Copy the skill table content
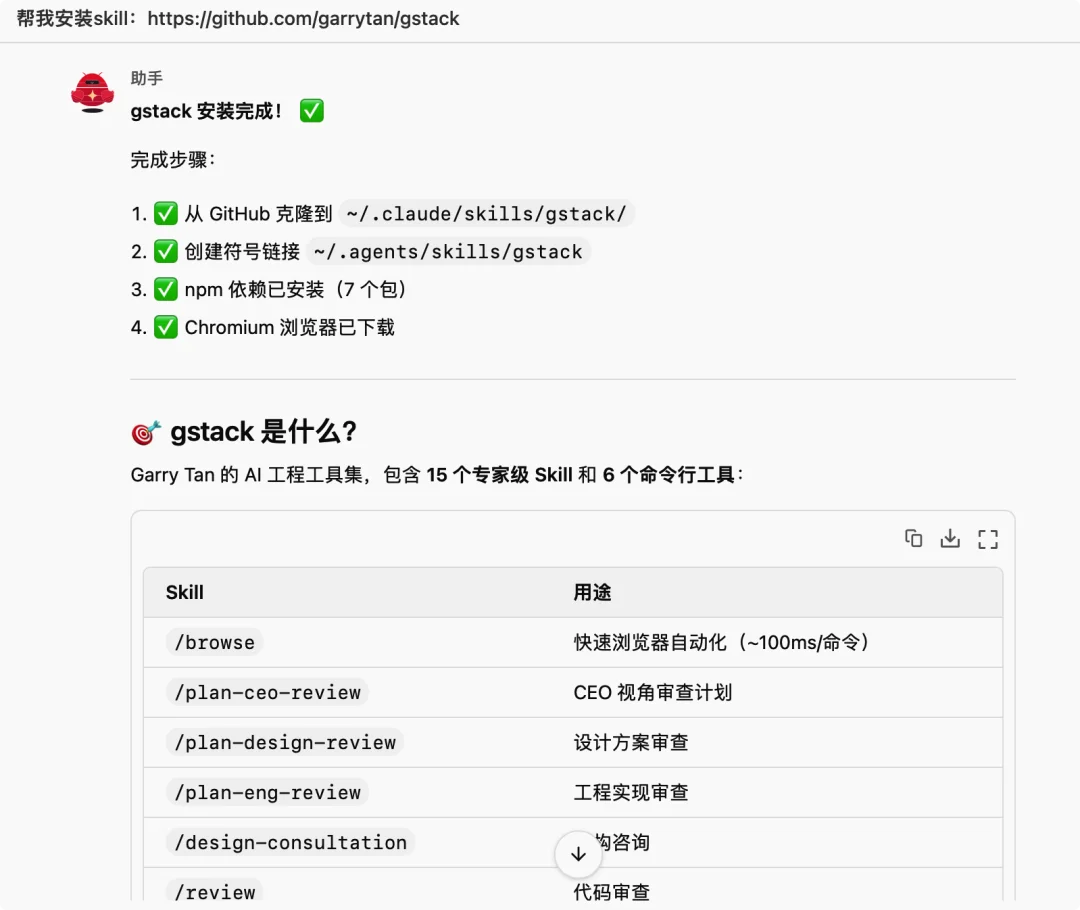Viewport: 1080px width, 910px height. tap(913, 538)
